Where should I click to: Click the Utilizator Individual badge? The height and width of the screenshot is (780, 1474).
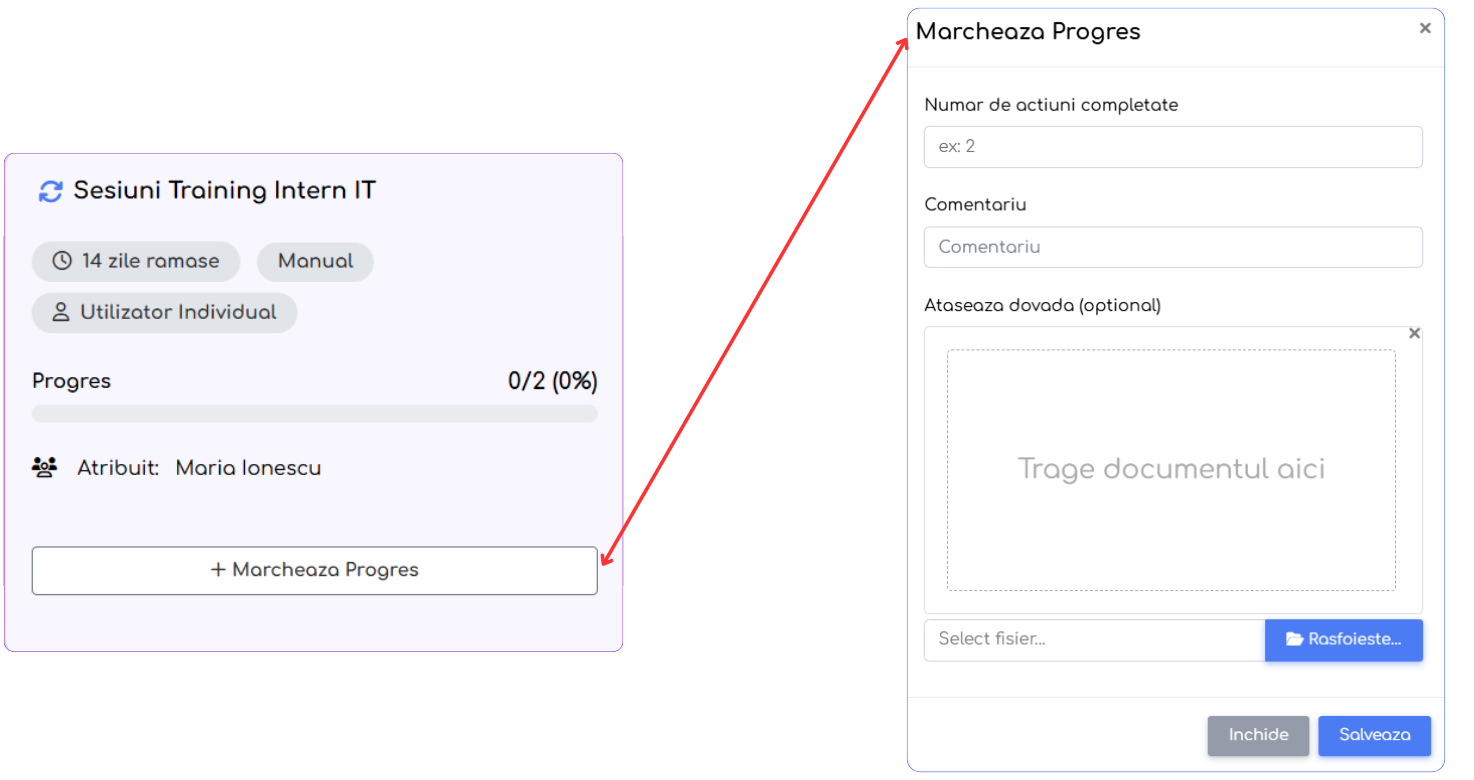point(164,312)
